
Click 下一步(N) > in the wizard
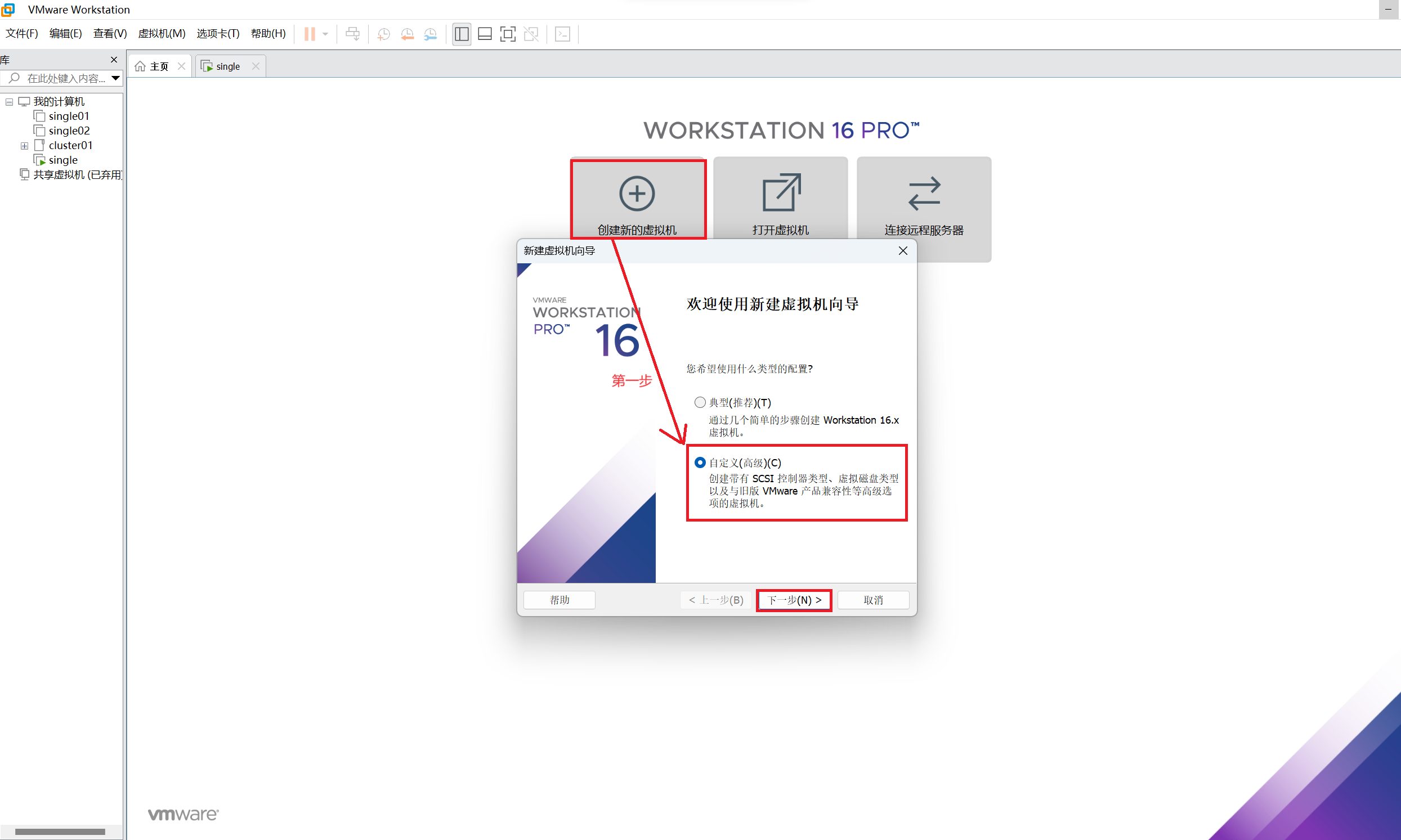pos(794,600)
